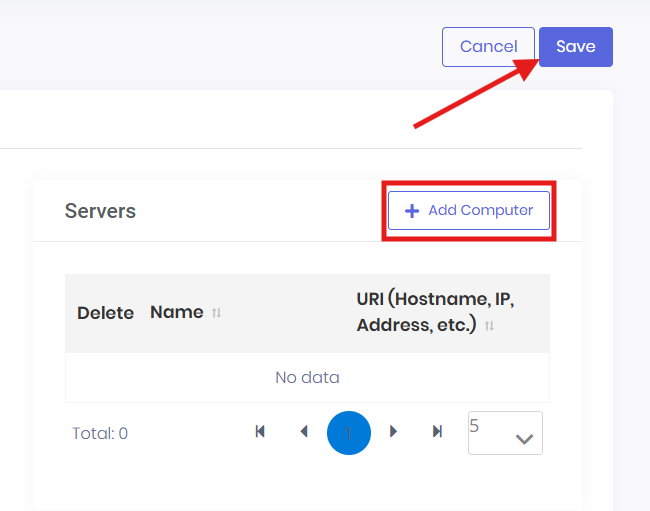Click the Servers section heading
The height and width of the screenshot is (511, 650).
(100, 211)
